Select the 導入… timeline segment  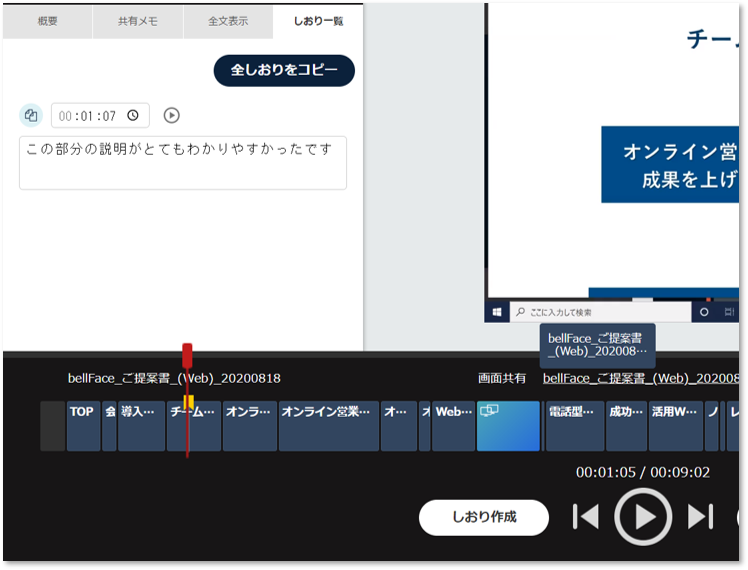click(x=141, y=426)
